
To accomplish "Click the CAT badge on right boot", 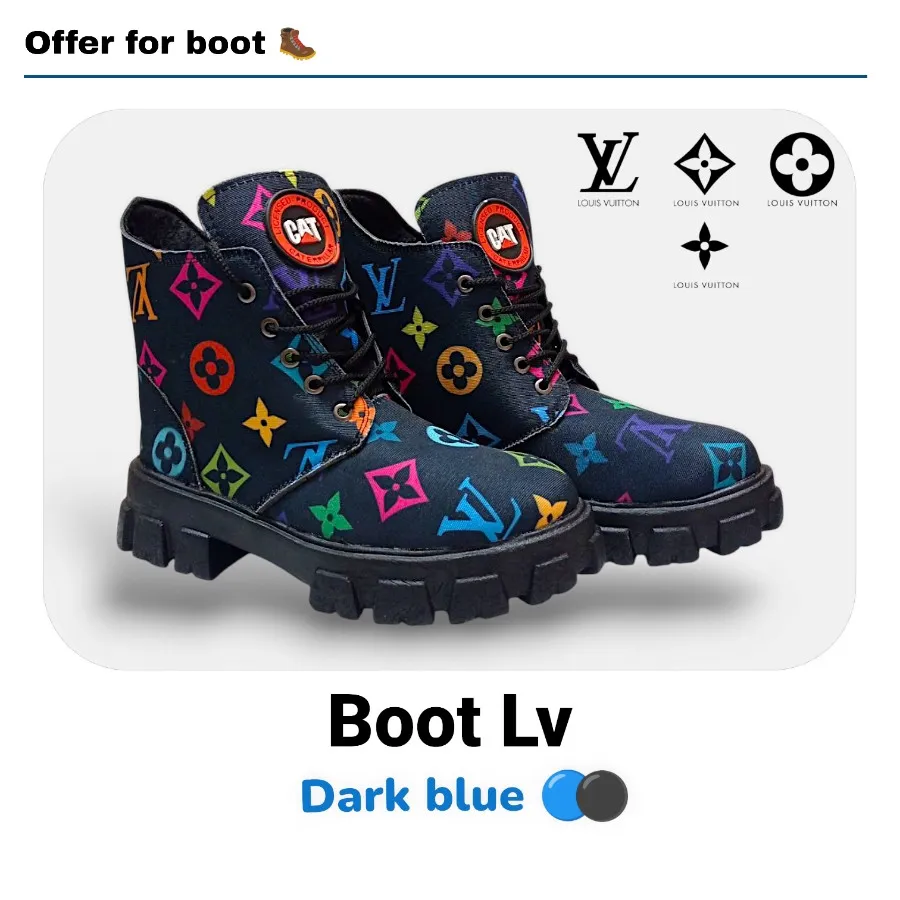I will 502,233.
